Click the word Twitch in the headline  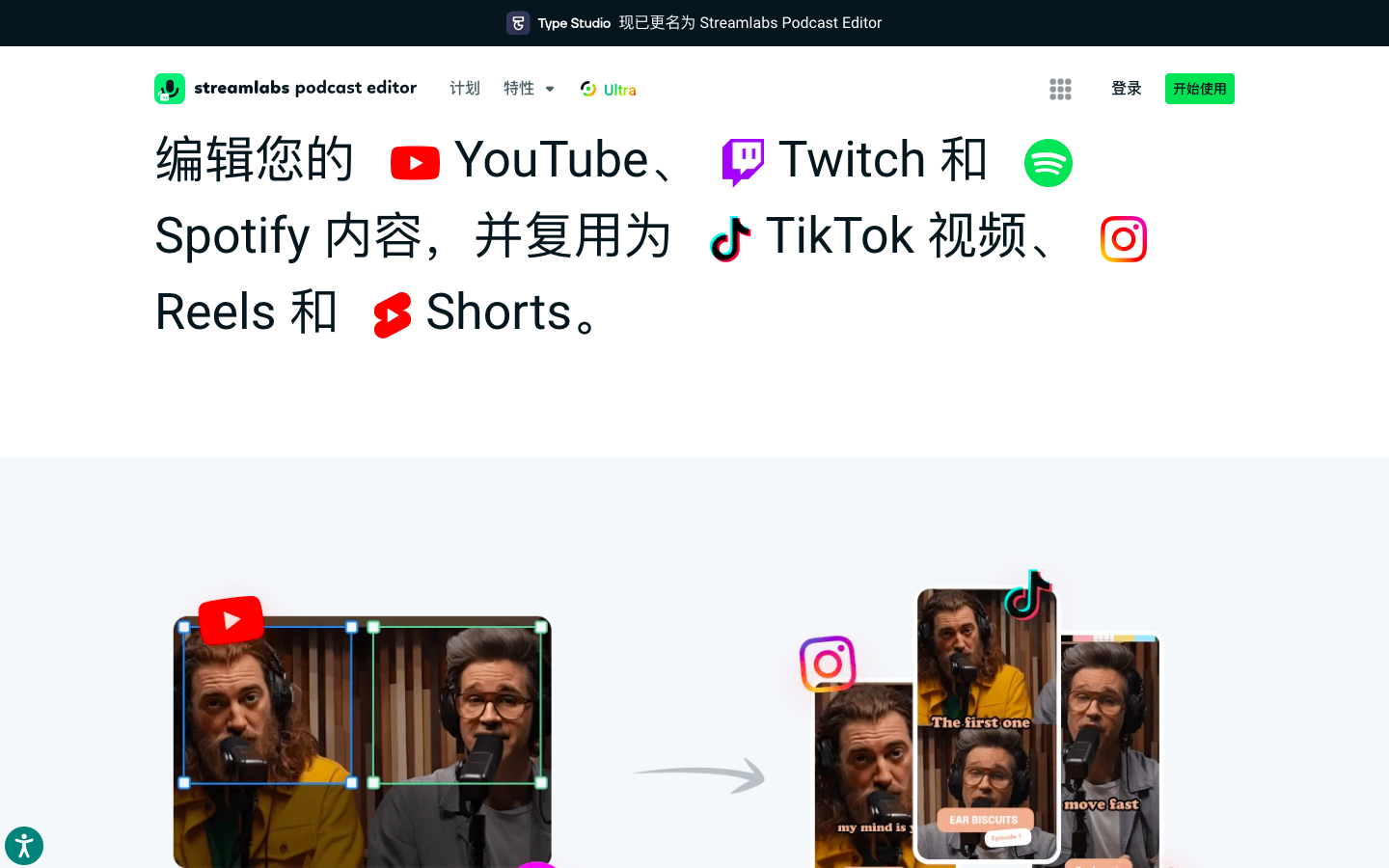coord(853,159)
